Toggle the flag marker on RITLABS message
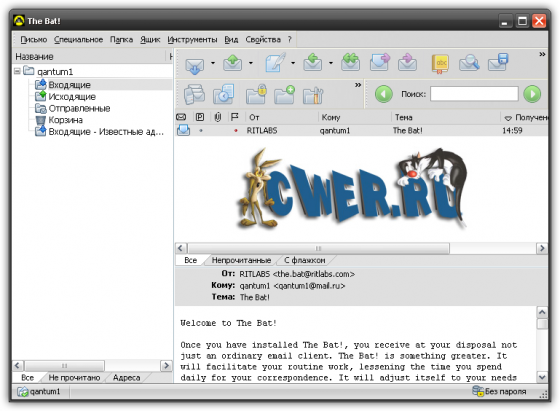 click(235, 131)
